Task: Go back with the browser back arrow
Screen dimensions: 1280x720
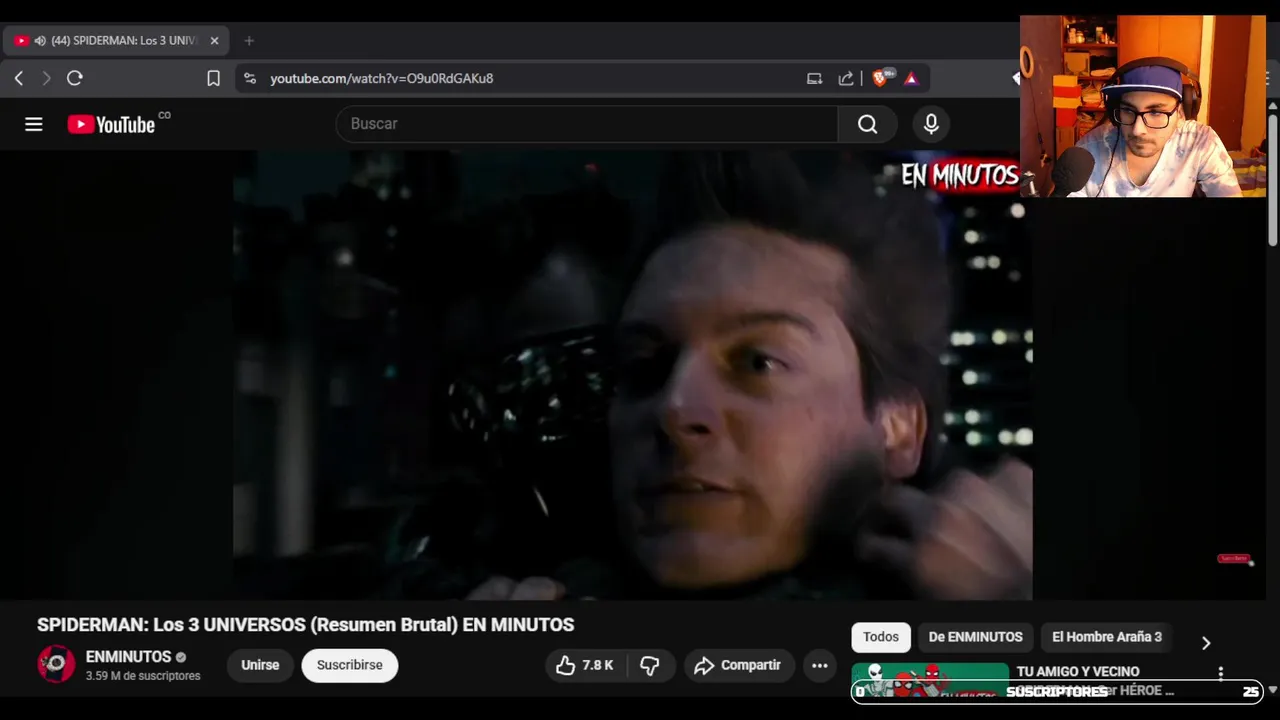Action: (19, 78)
